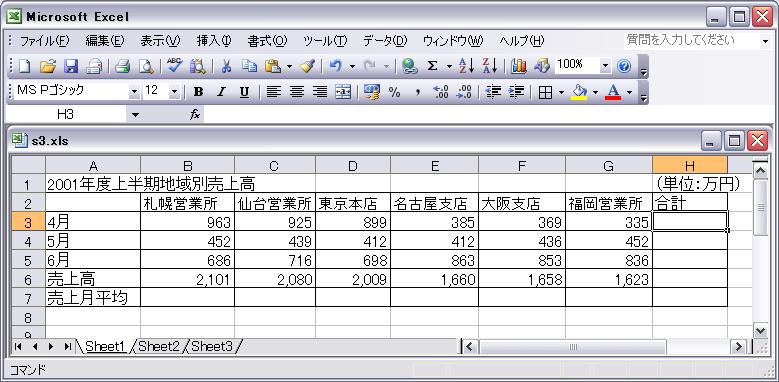The image size is (779, 382).
Task: Click the Sort Ascending icon
Action: (x=466, y=66)
